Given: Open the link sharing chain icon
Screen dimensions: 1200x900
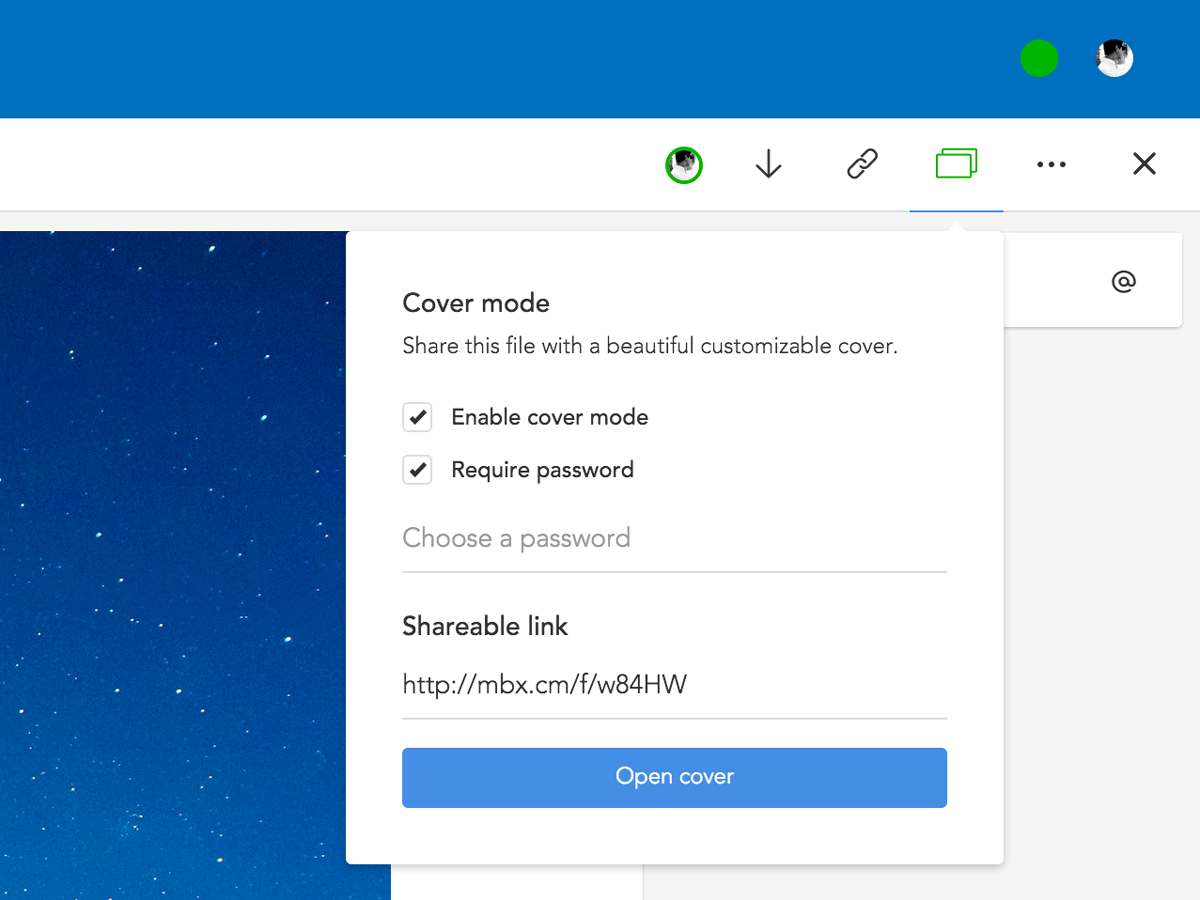Looking at the screenshot, I should [x=862, y=164].
